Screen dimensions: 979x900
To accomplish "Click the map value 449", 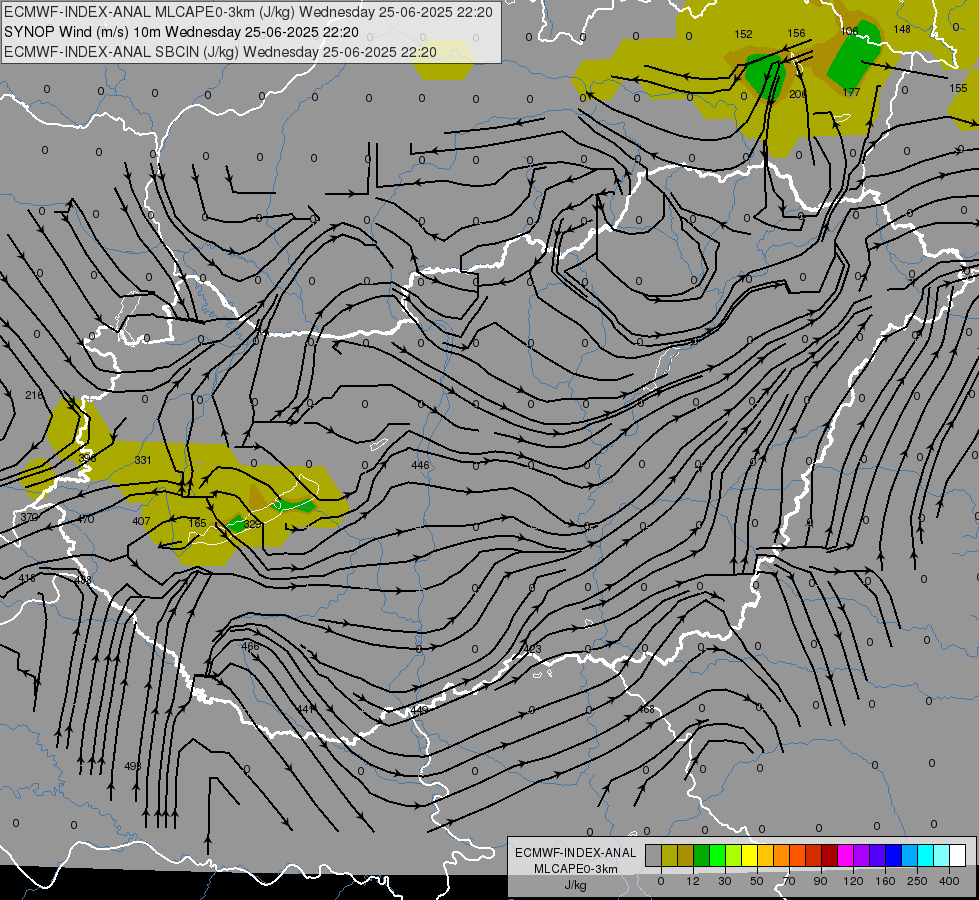I will click(420, 710).
